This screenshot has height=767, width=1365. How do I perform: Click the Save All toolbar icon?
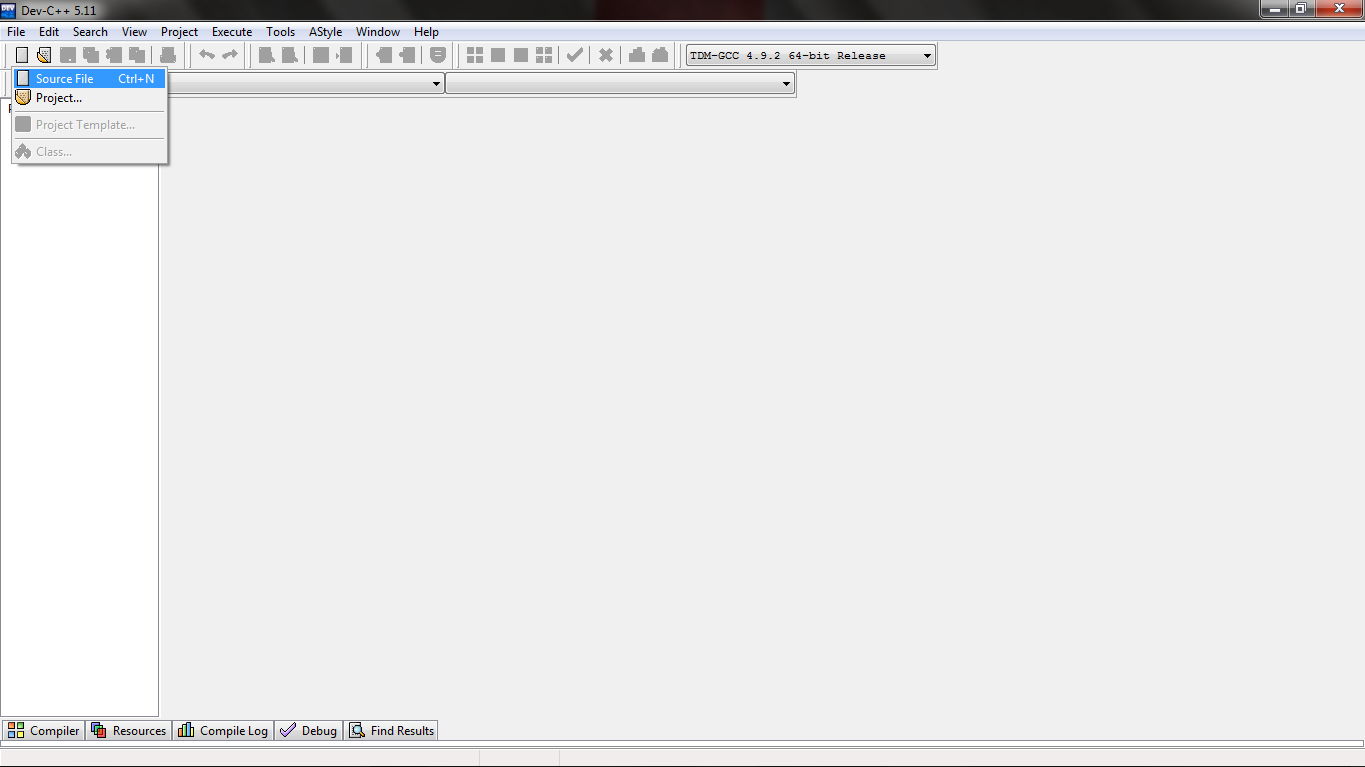coord(91,55)
